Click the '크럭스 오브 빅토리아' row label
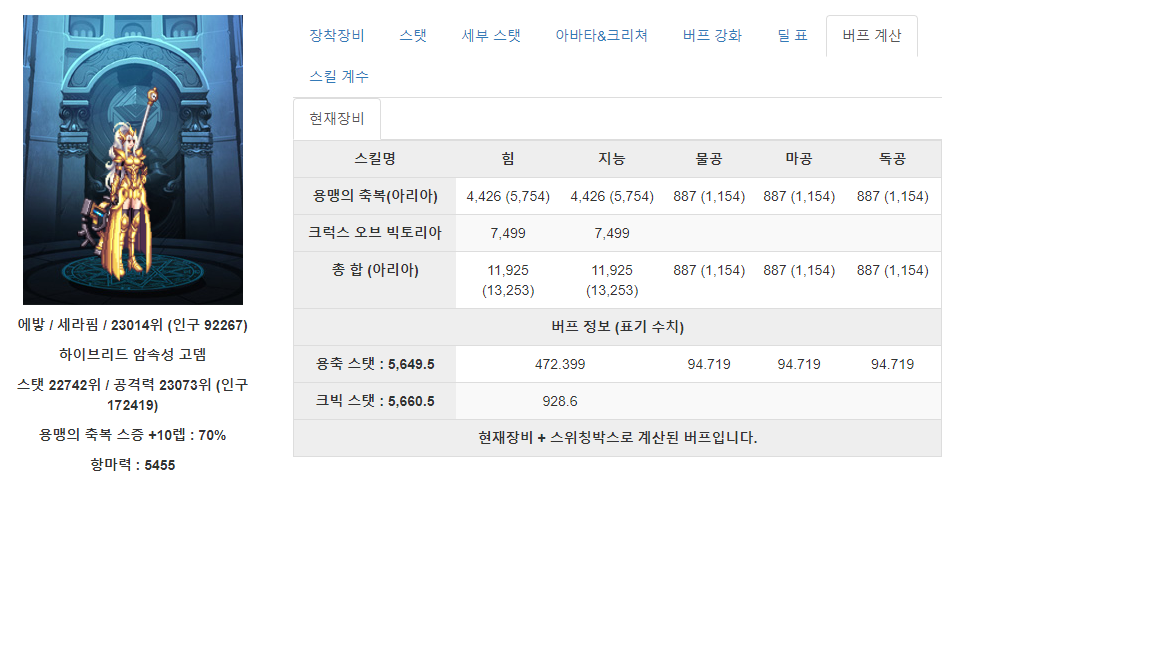This screenshot has height=648, width=1152. 375,233
